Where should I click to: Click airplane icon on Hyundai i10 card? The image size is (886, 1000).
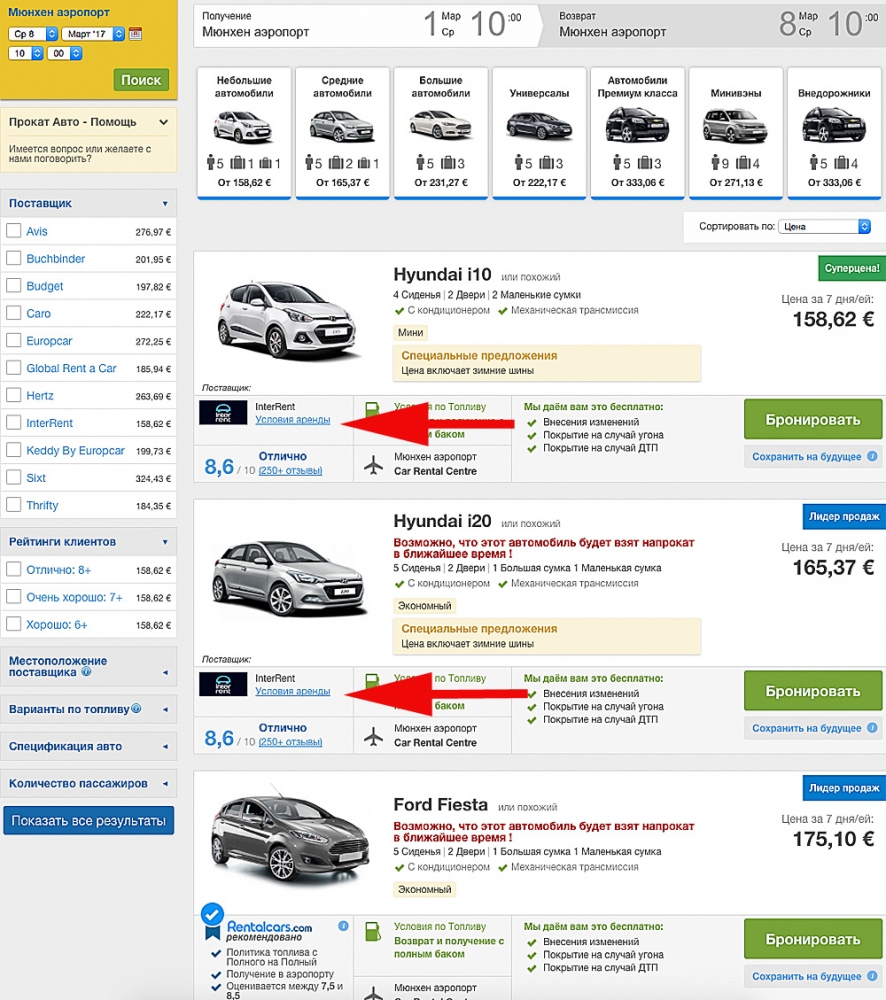point(373,464)
